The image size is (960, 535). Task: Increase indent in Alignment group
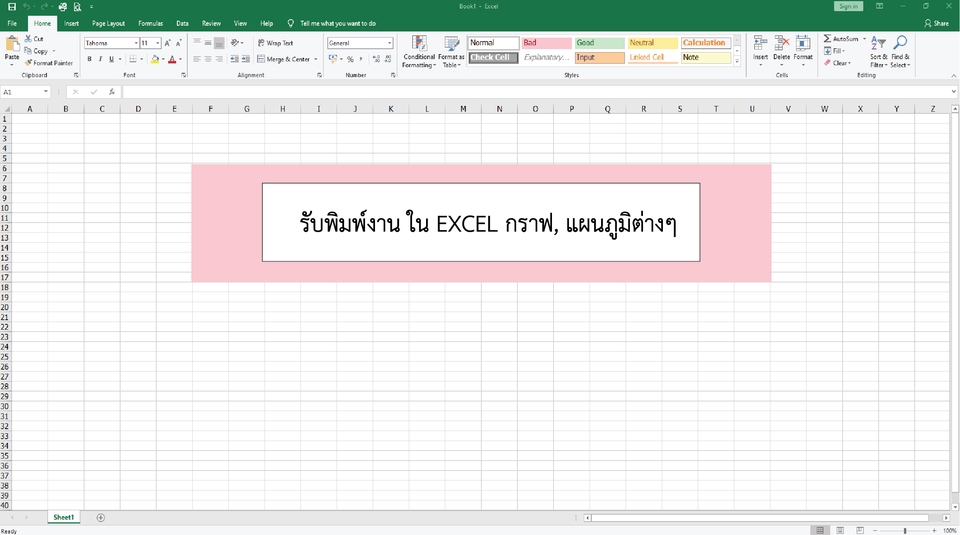[246, 59]
